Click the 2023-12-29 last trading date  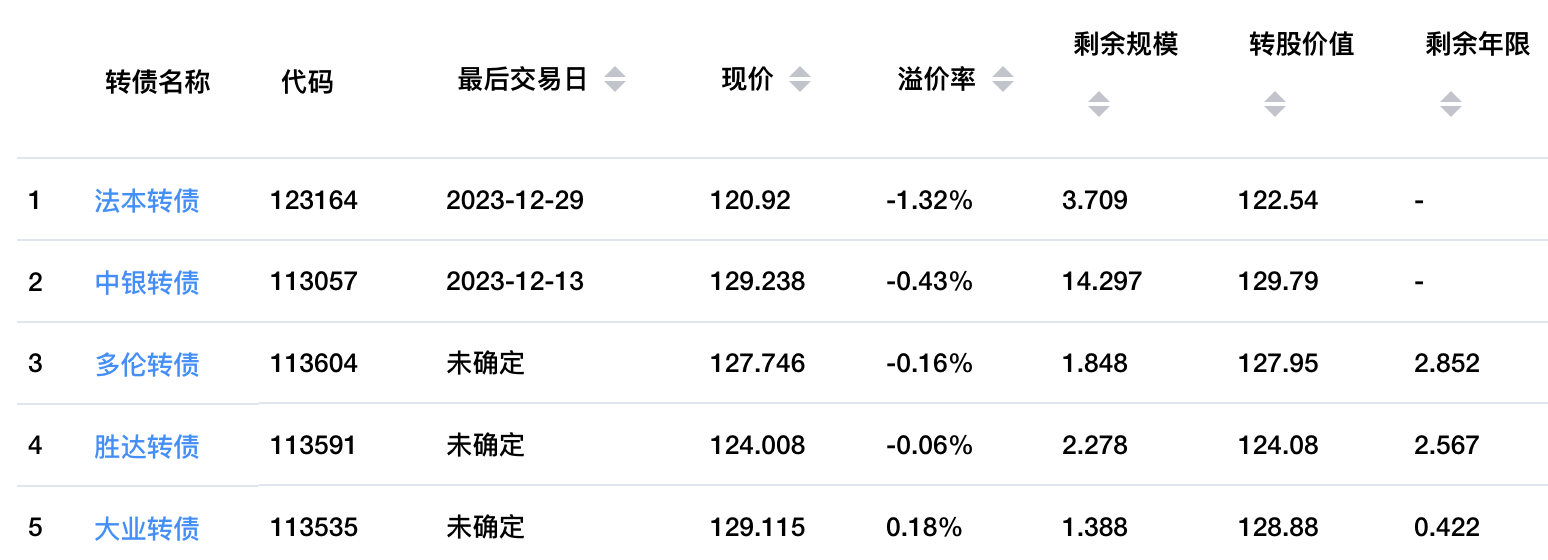tap(514, 201)
